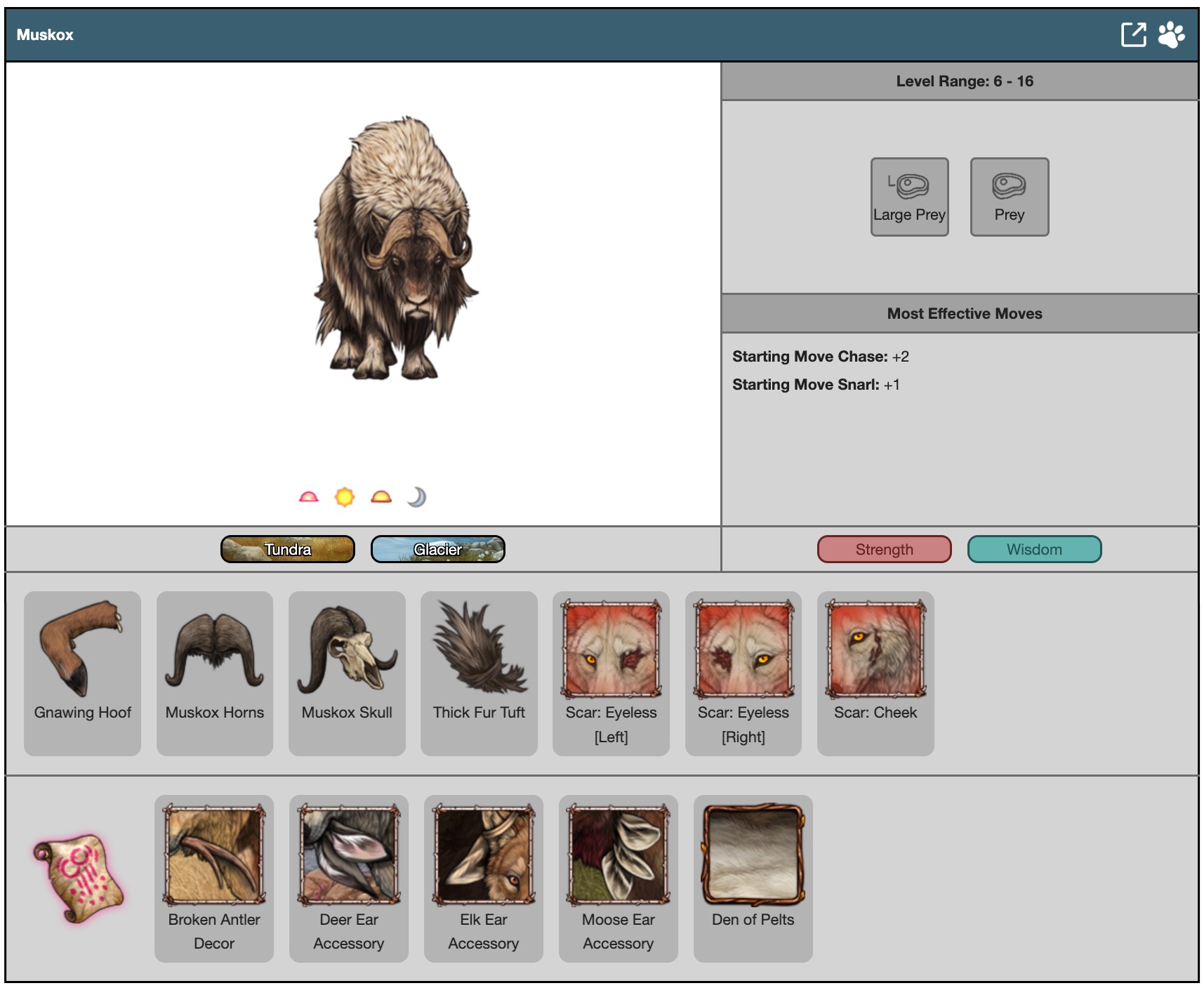Click the pink glowing scroll icon
This screenshot has width=1204, height=988.
[78, 878]
